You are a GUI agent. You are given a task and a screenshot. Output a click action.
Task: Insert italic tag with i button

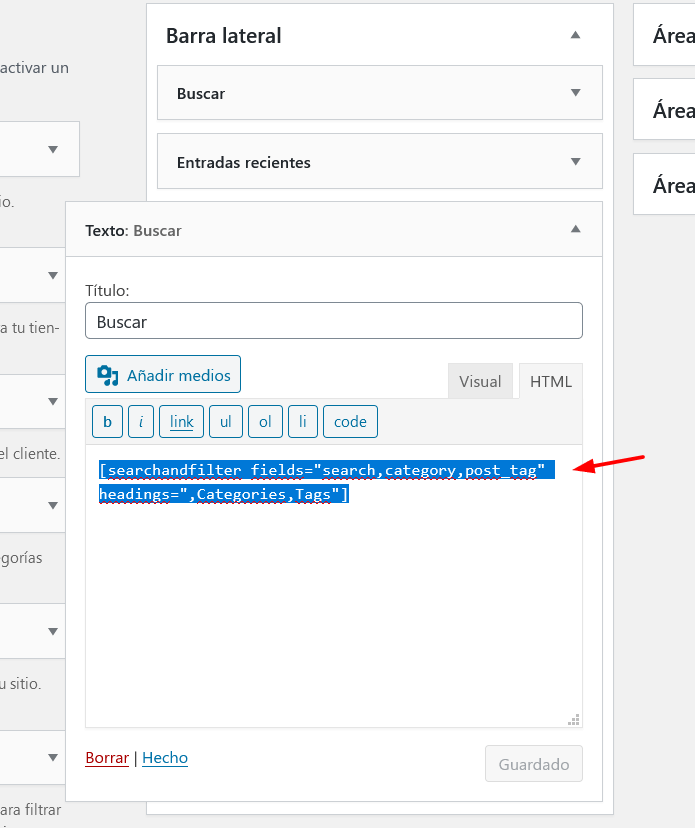pyautogui.click(x=141, y=421)
